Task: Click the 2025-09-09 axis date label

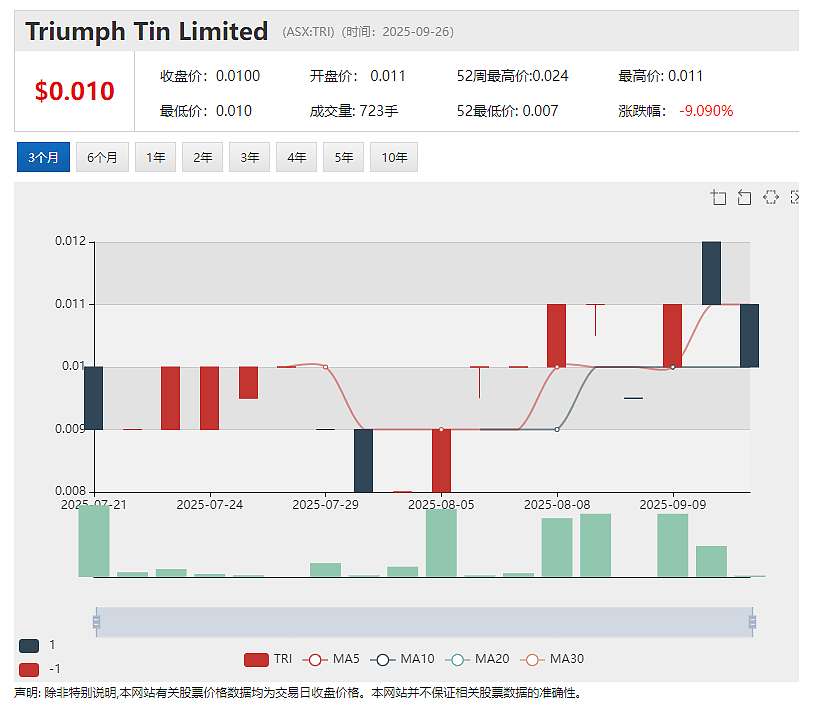Action: tap(673, 504)
